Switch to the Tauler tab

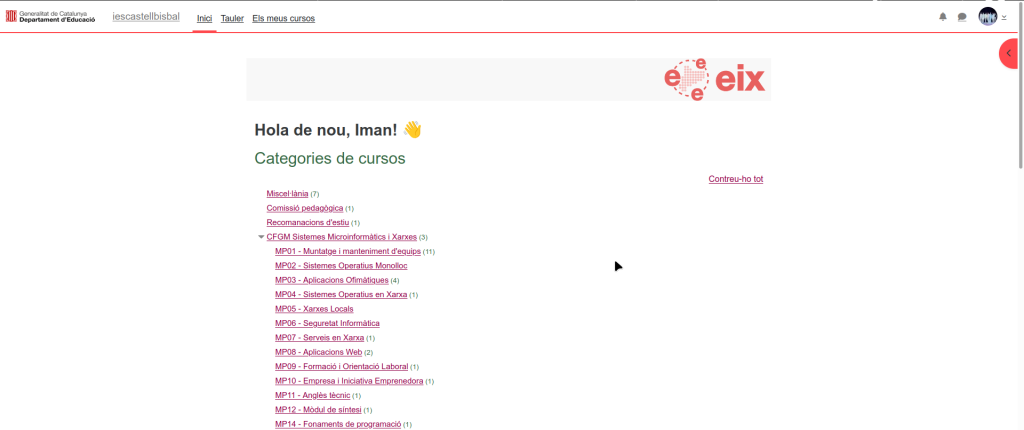pyautogui.click(x=232, y=18)
